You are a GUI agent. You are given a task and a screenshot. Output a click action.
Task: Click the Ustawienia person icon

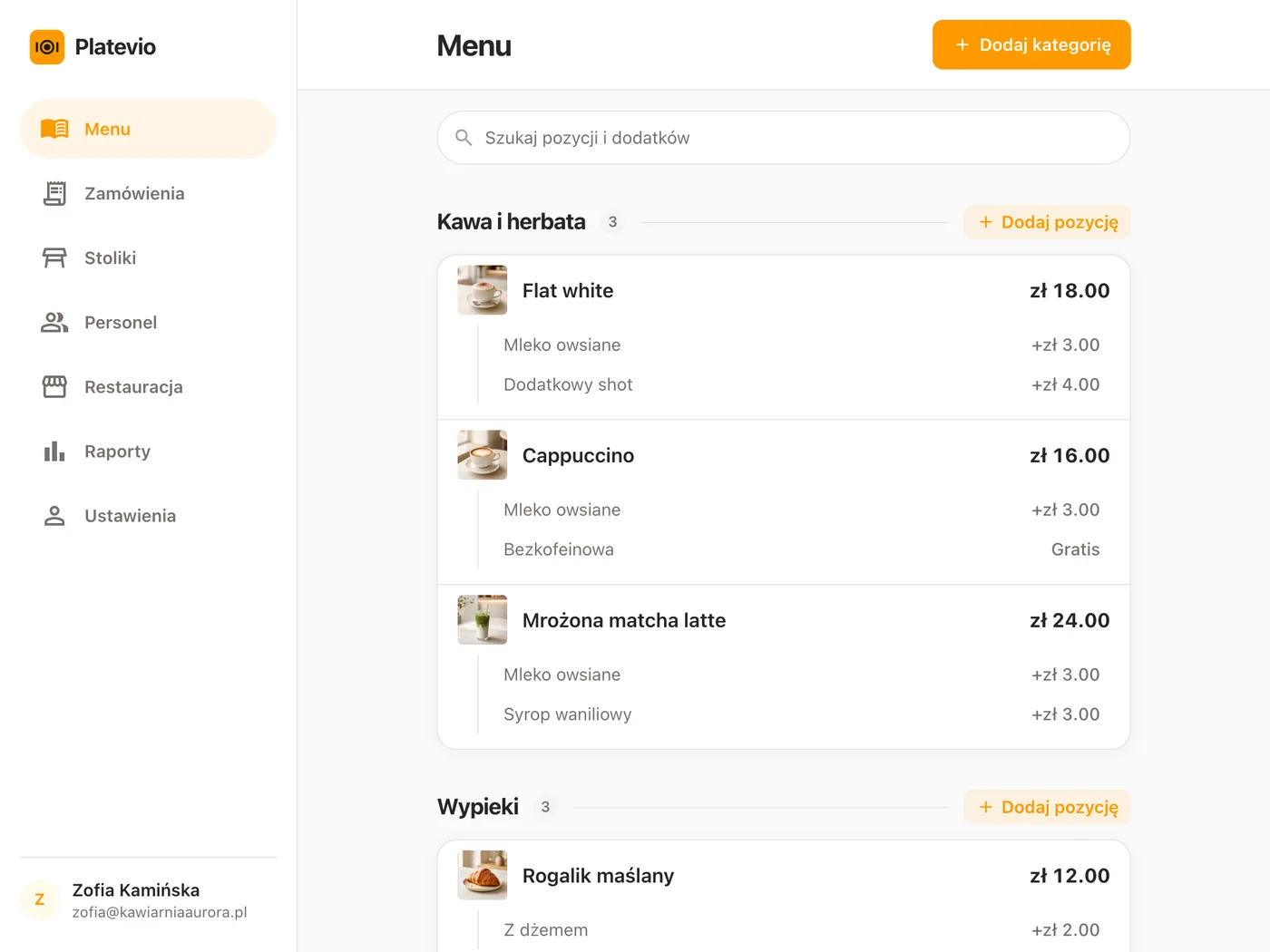[54, 515]
